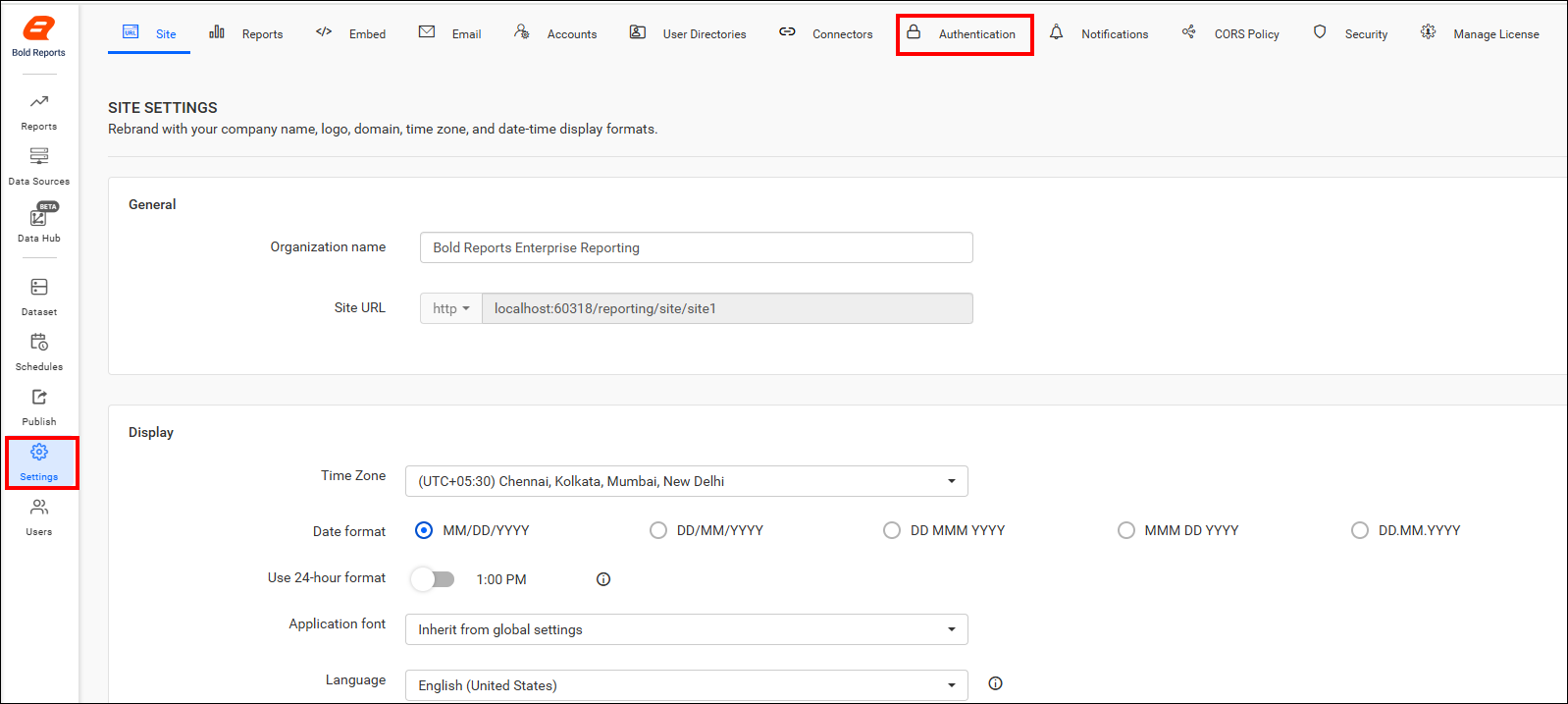Screen dimensions: 1568x704
Task: Switch to the Accounts tab
Action: [572, 33]
